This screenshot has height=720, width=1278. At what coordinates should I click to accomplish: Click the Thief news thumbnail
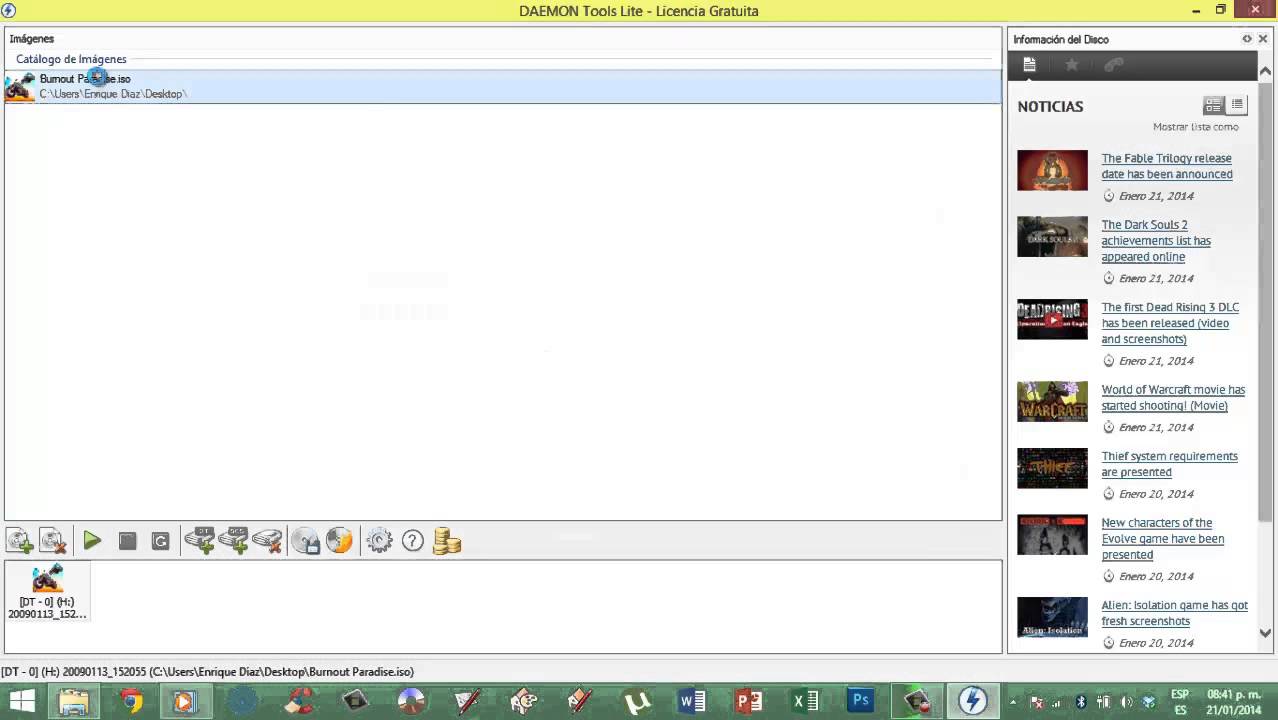(x=1052, y=468)
